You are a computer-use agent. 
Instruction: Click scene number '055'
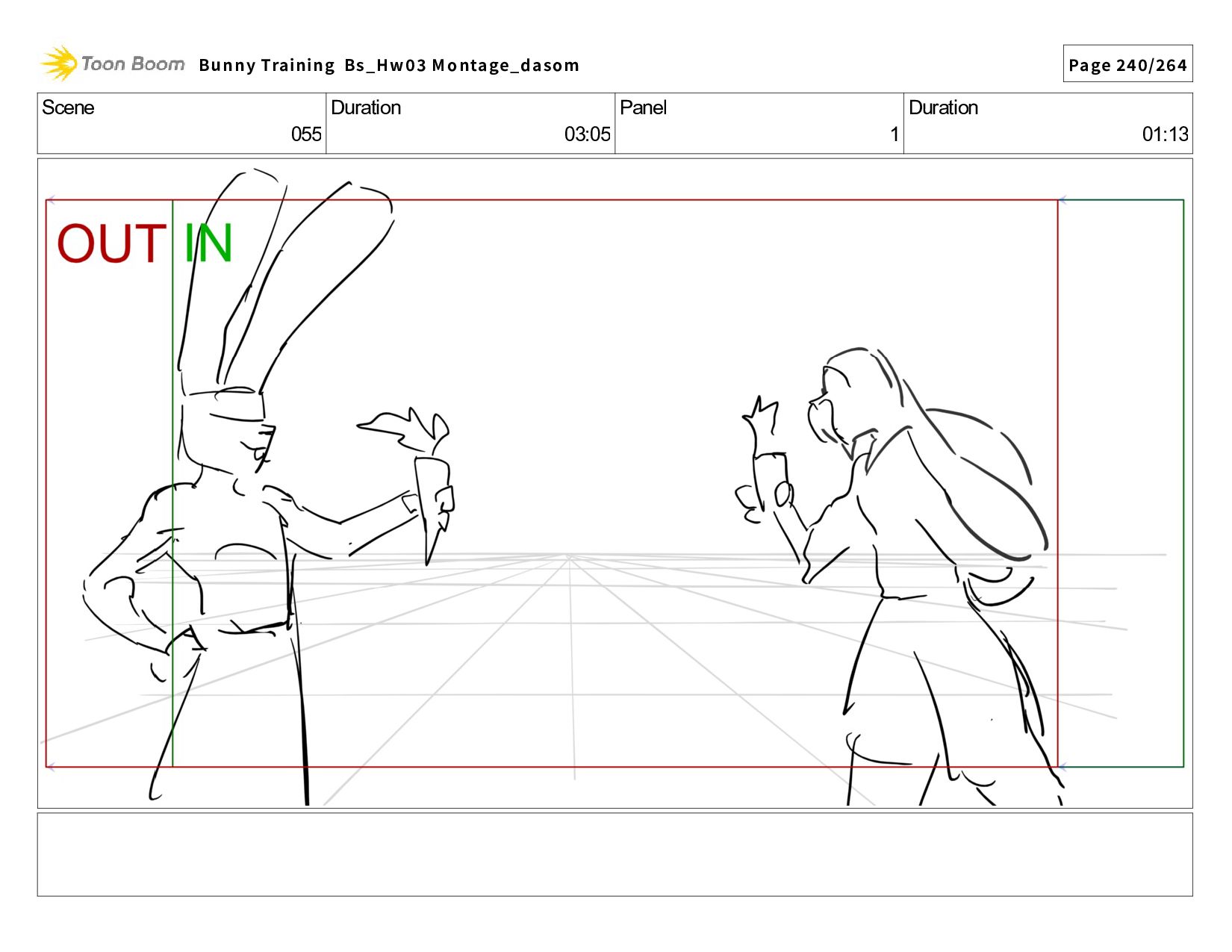pos(306,134)
